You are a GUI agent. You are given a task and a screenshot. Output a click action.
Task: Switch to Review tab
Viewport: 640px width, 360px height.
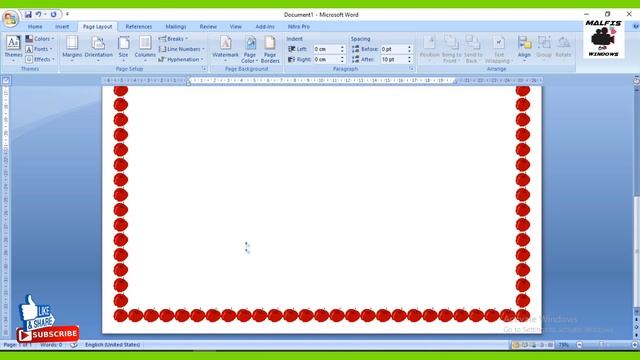[208, 27]
